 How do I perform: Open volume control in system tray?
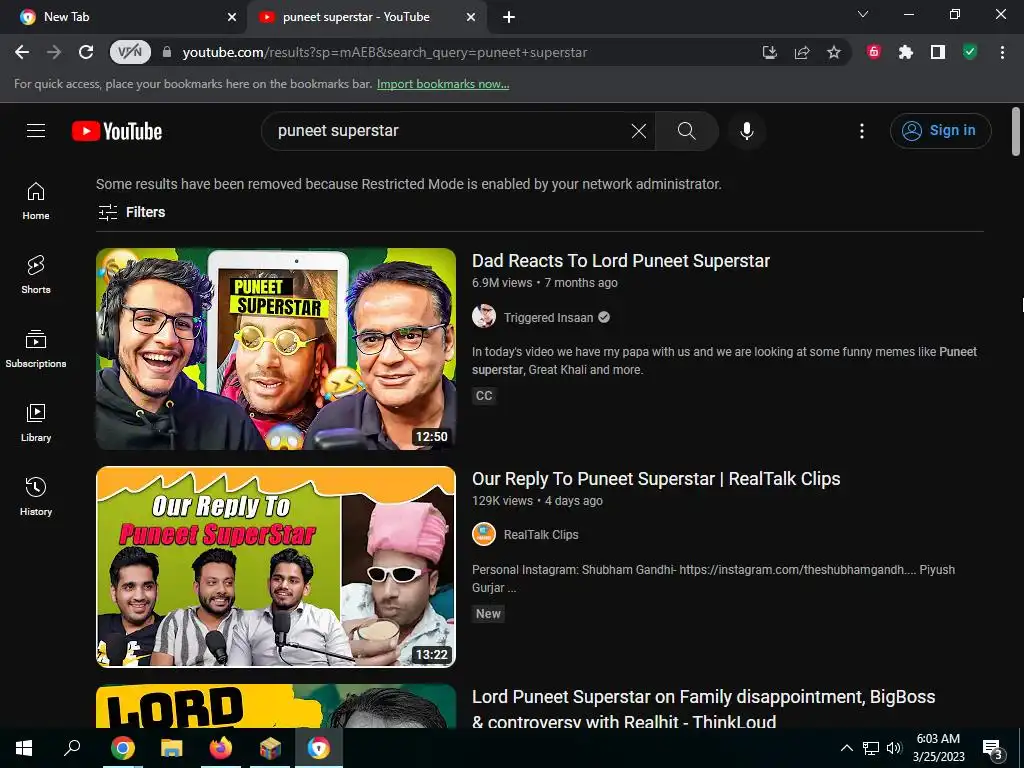point(894,748)
